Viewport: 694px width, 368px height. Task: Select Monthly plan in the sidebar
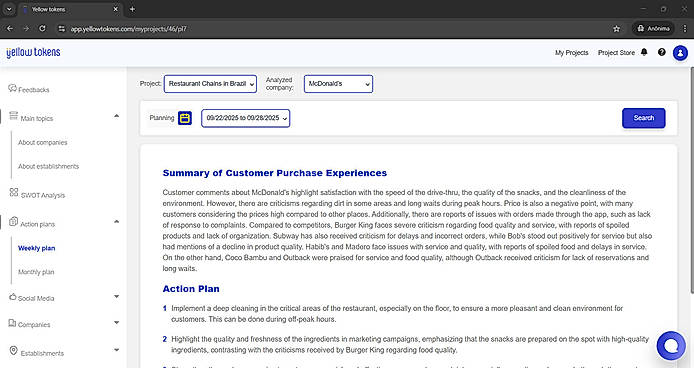point(36,272)
